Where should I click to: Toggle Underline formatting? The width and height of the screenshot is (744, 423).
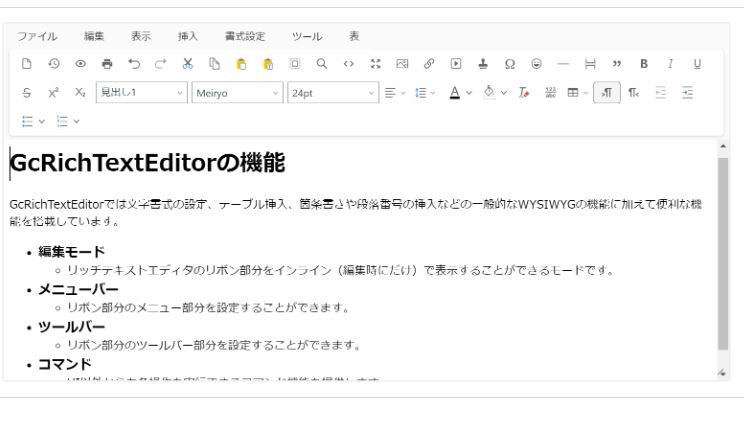697,64
